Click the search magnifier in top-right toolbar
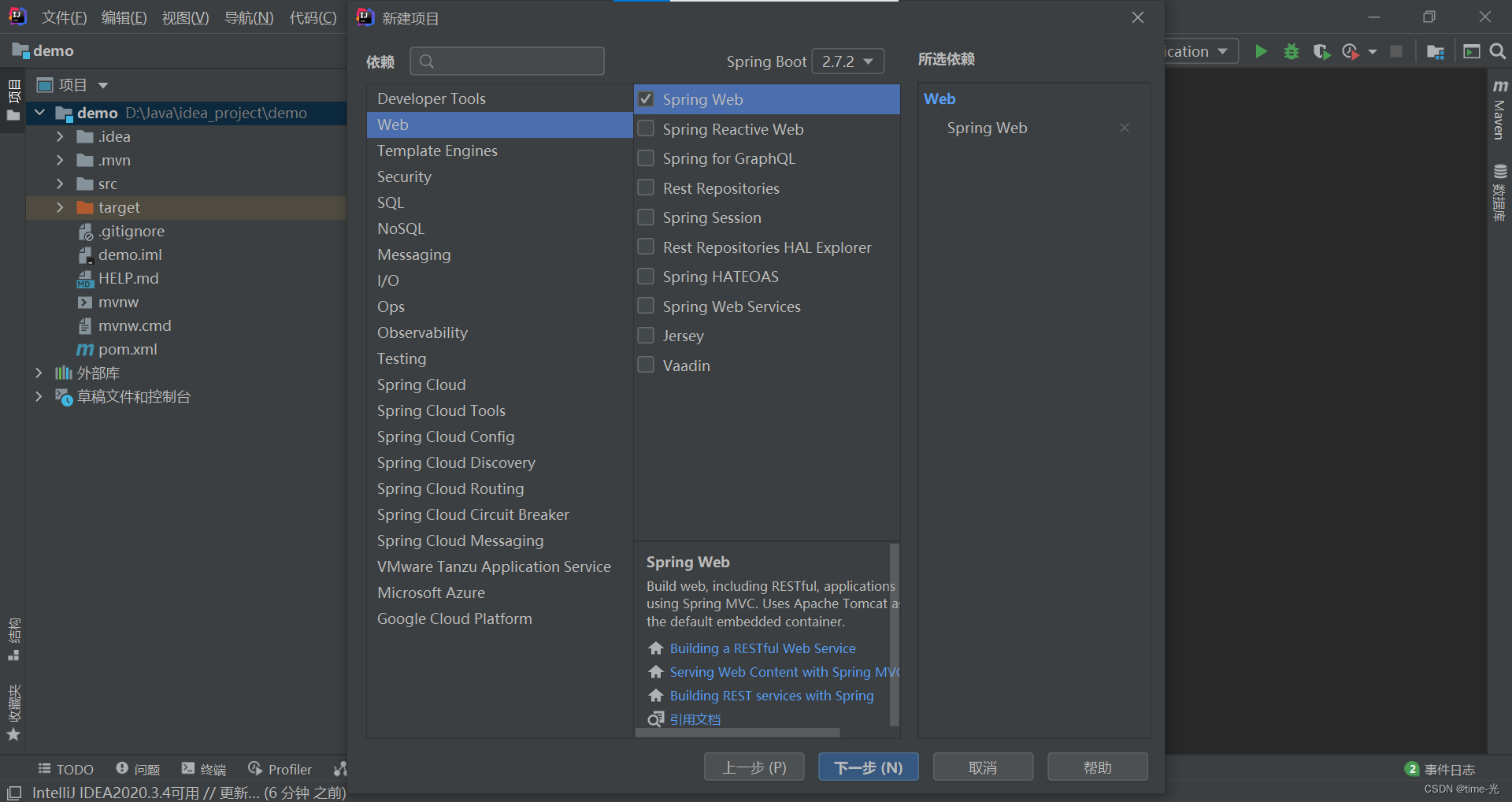This screenshot has width=1512, height=802. 1498,51
